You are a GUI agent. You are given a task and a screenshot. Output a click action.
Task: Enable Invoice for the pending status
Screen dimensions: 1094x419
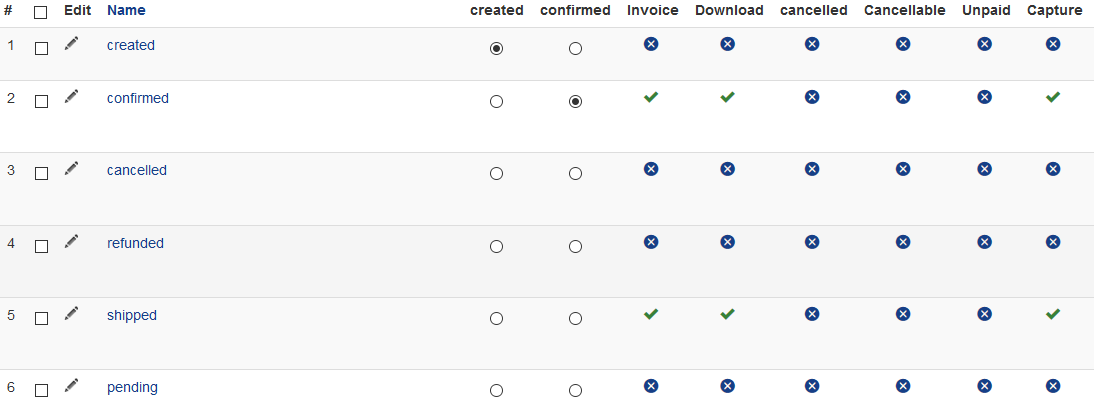click(651, 386)
